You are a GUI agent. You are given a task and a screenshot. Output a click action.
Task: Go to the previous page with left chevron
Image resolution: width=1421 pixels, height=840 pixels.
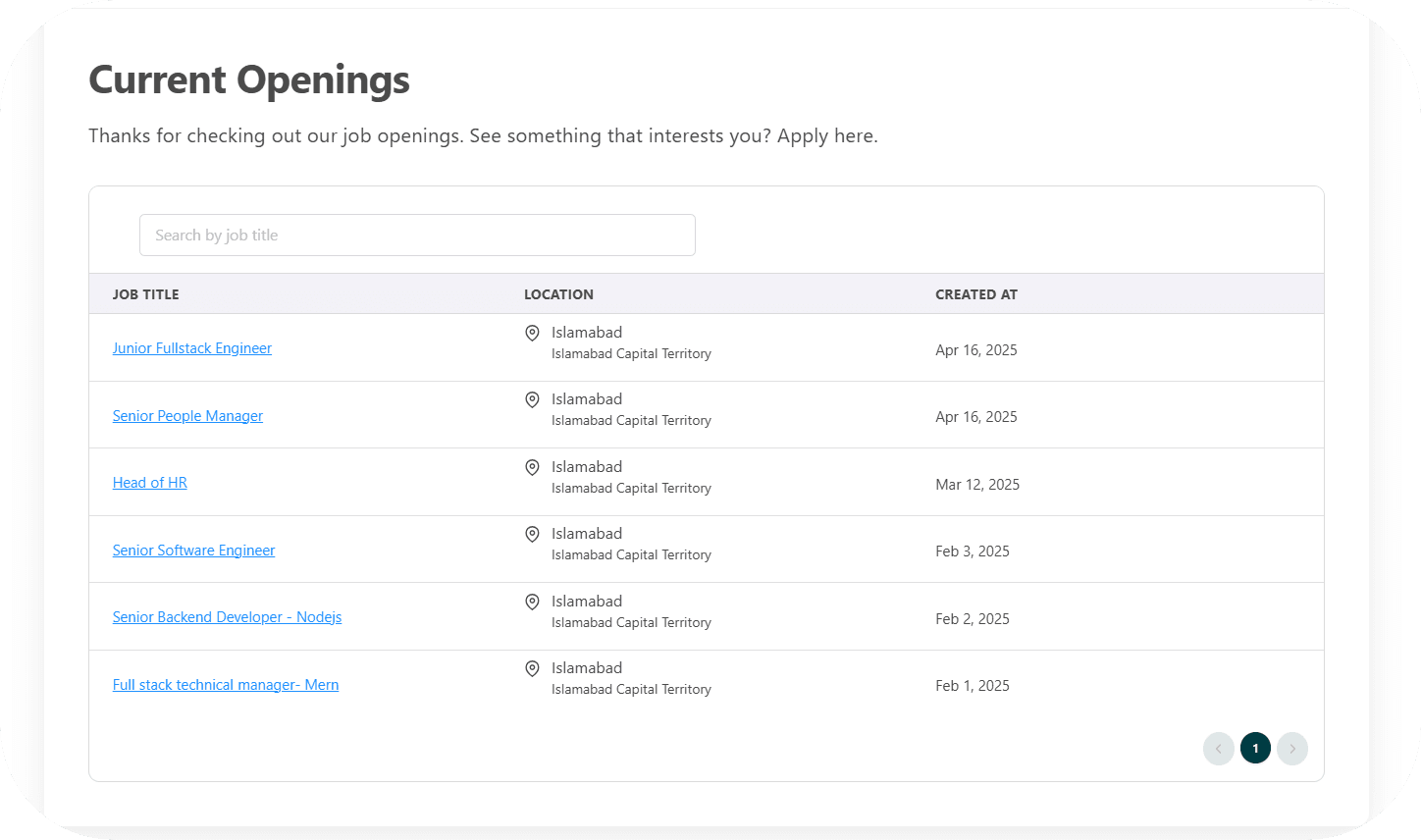(x=1218, y=749)
